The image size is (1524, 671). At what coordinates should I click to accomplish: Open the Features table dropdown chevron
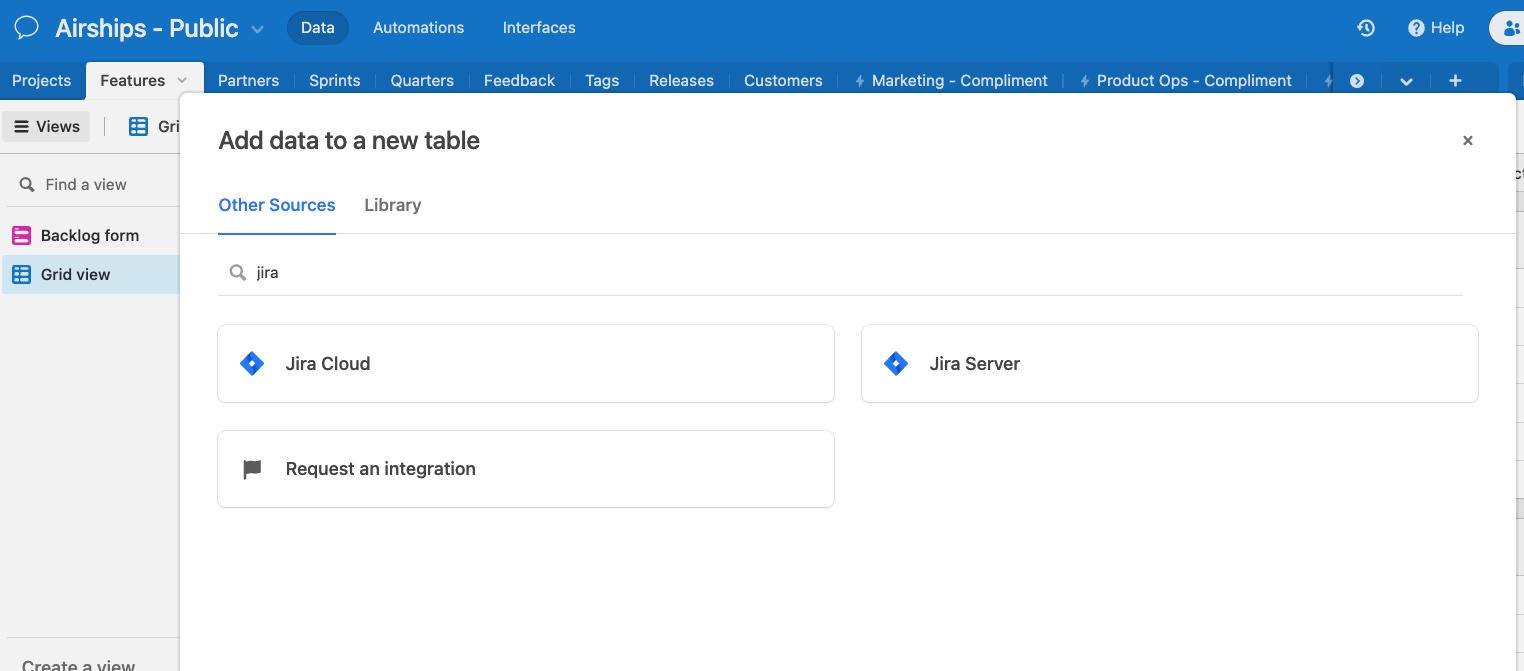[181, 80]
